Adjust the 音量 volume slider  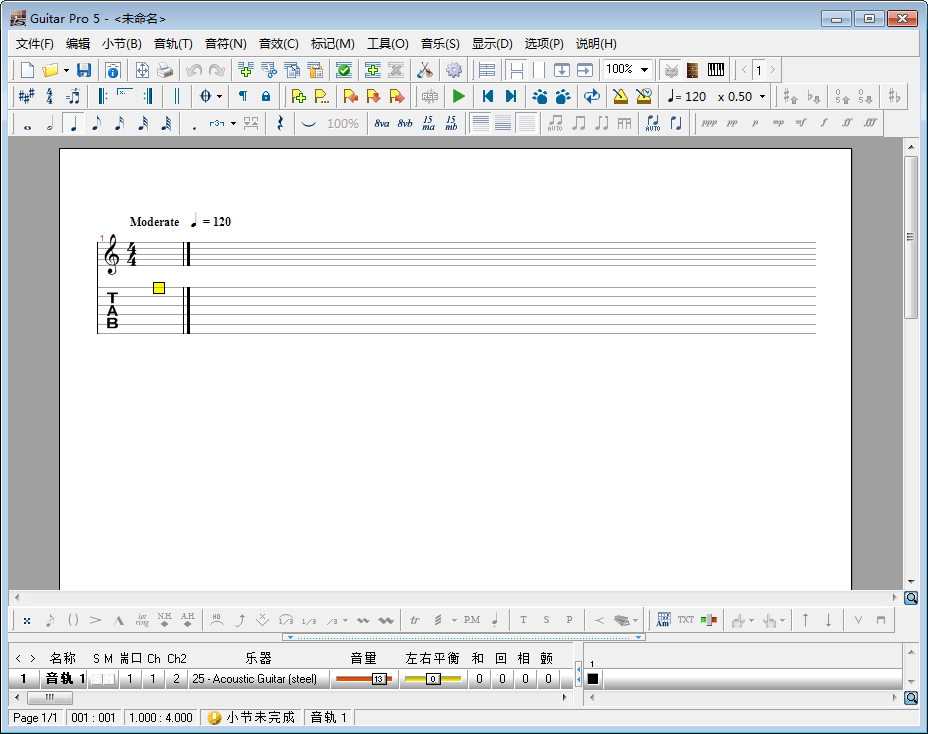(x=364, y=679)
